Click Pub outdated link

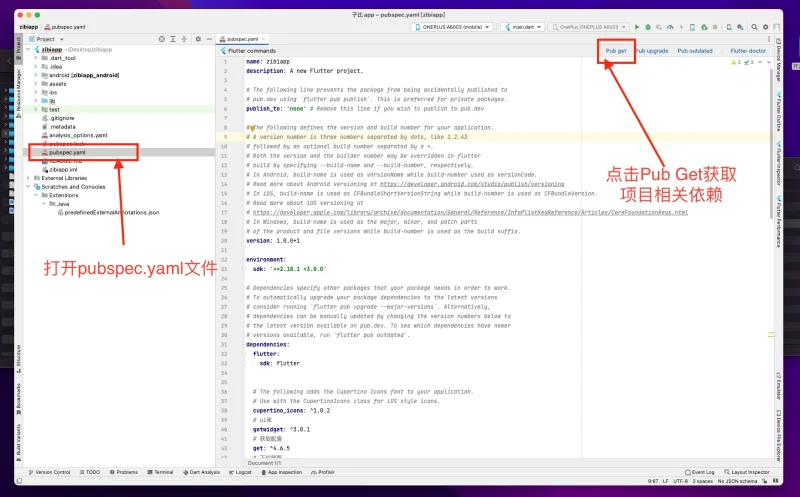click(x=695, y=51)
